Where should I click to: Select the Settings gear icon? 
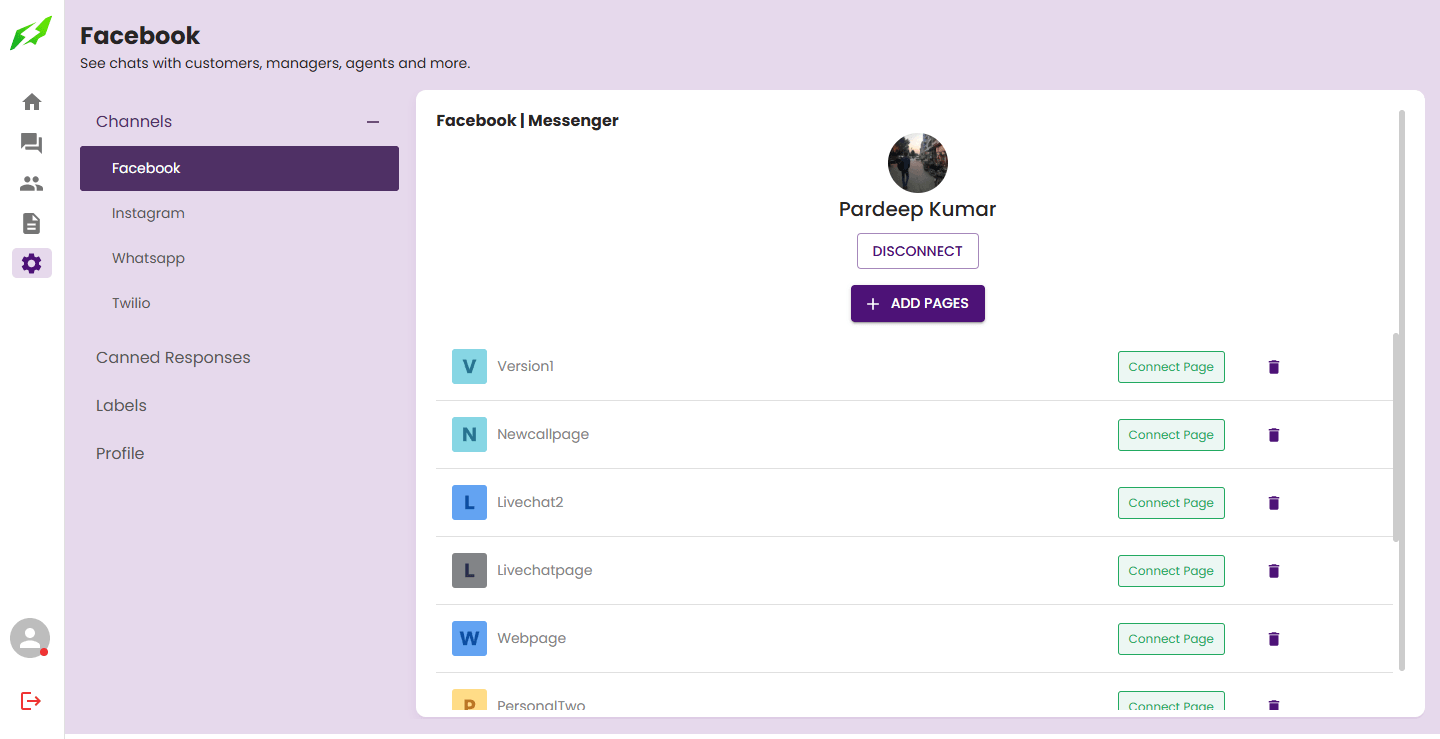tap(32, 263)
